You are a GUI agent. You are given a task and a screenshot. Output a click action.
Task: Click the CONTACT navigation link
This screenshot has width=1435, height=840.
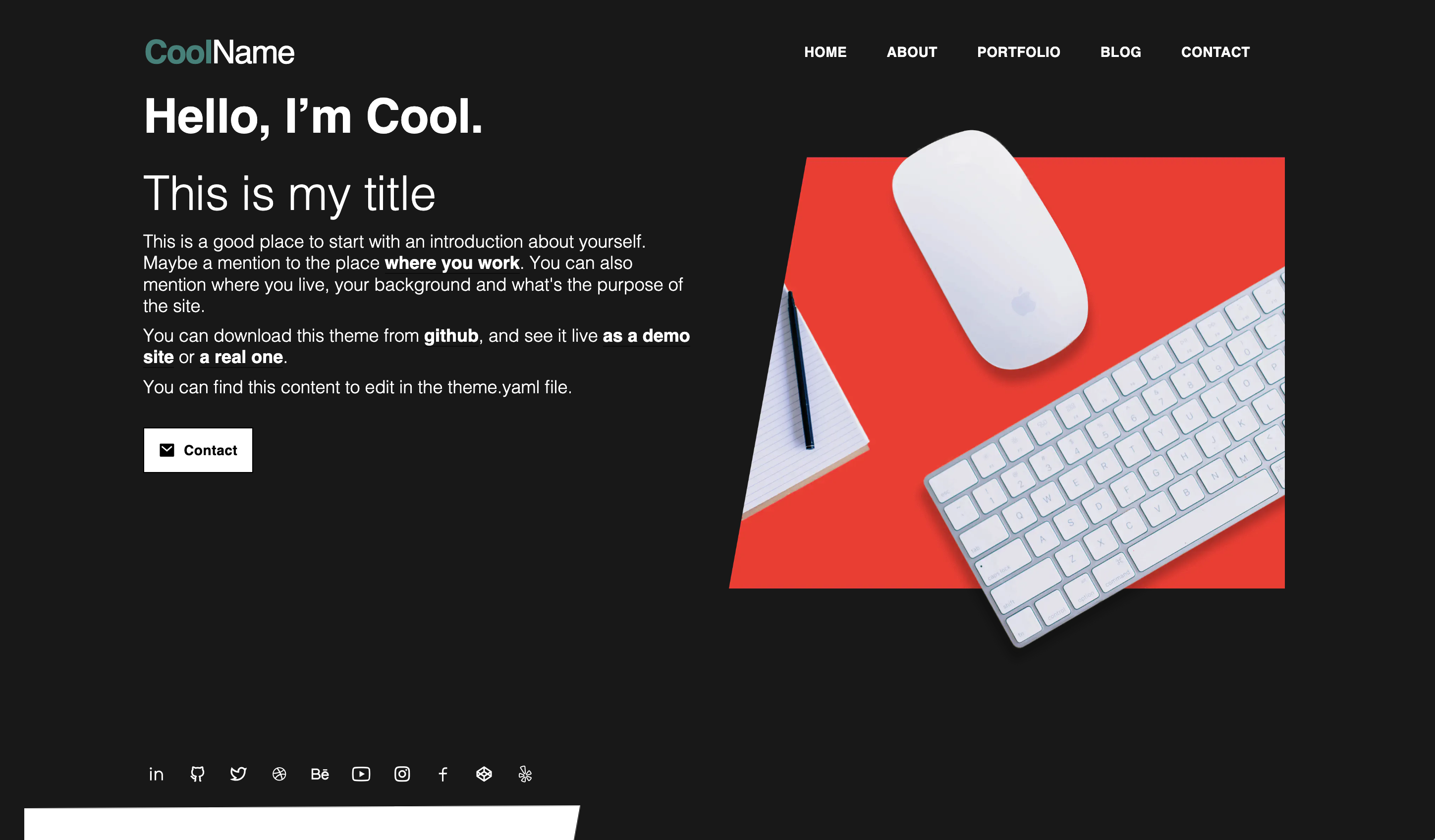click(1216, 52)
